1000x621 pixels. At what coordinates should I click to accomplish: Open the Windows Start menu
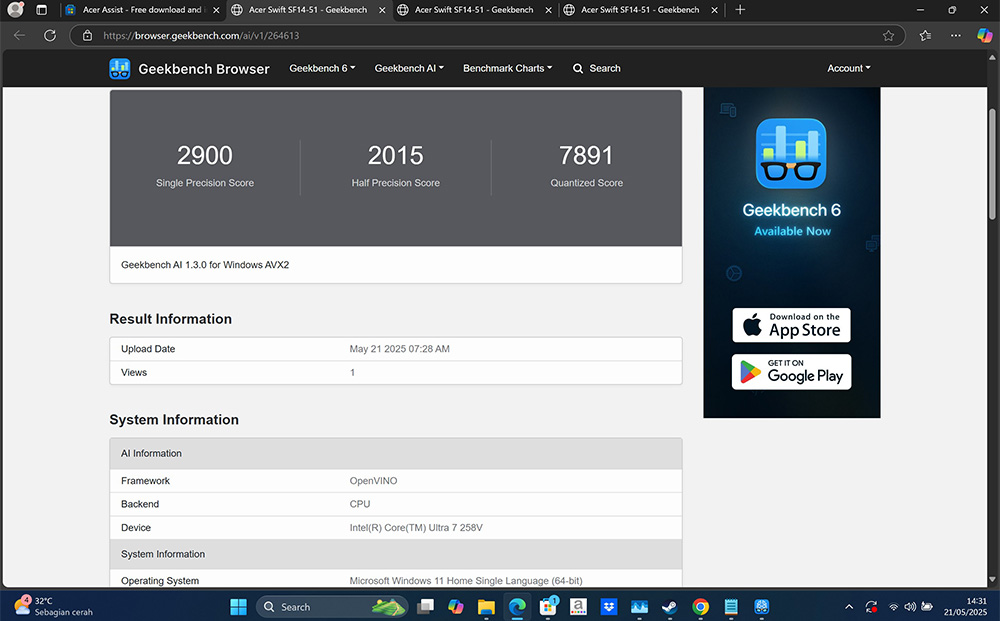(x=239, y=607)
